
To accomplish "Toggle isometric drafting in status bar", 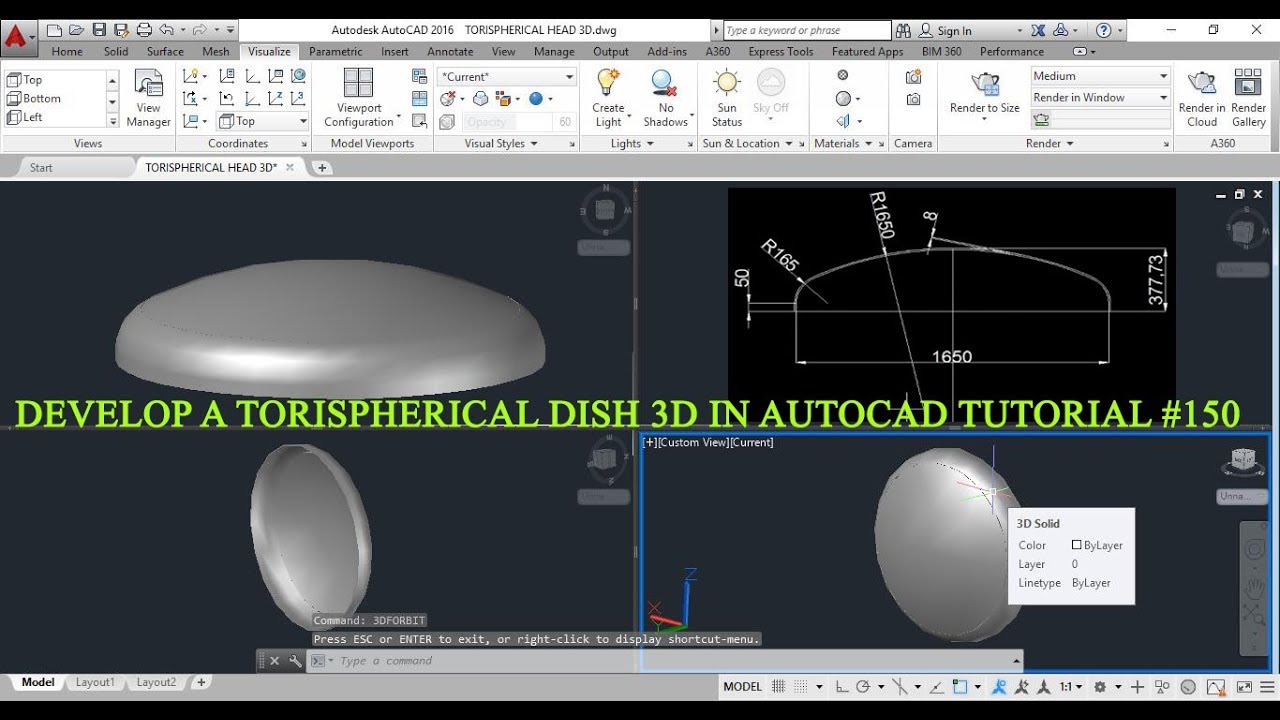I will 900,687.
